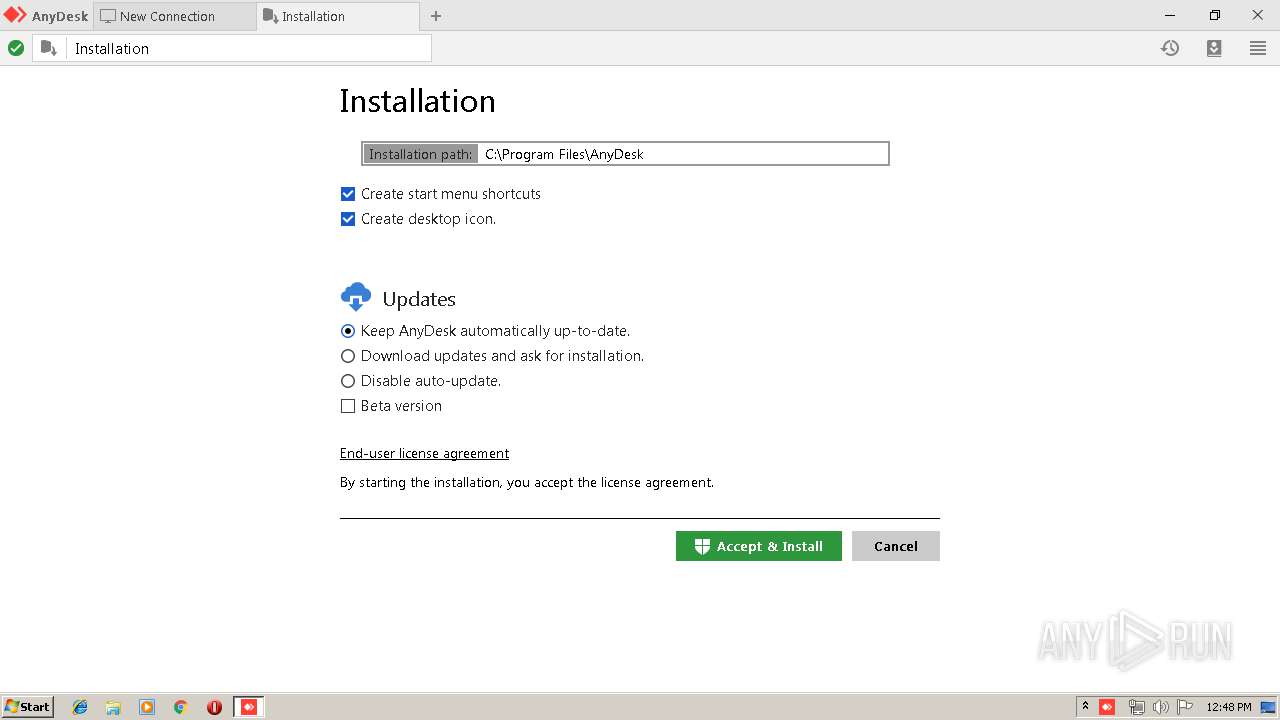Uncheck Create desktop icon
The height and width of the screenshot is (720, 1280).
(348, 219)
